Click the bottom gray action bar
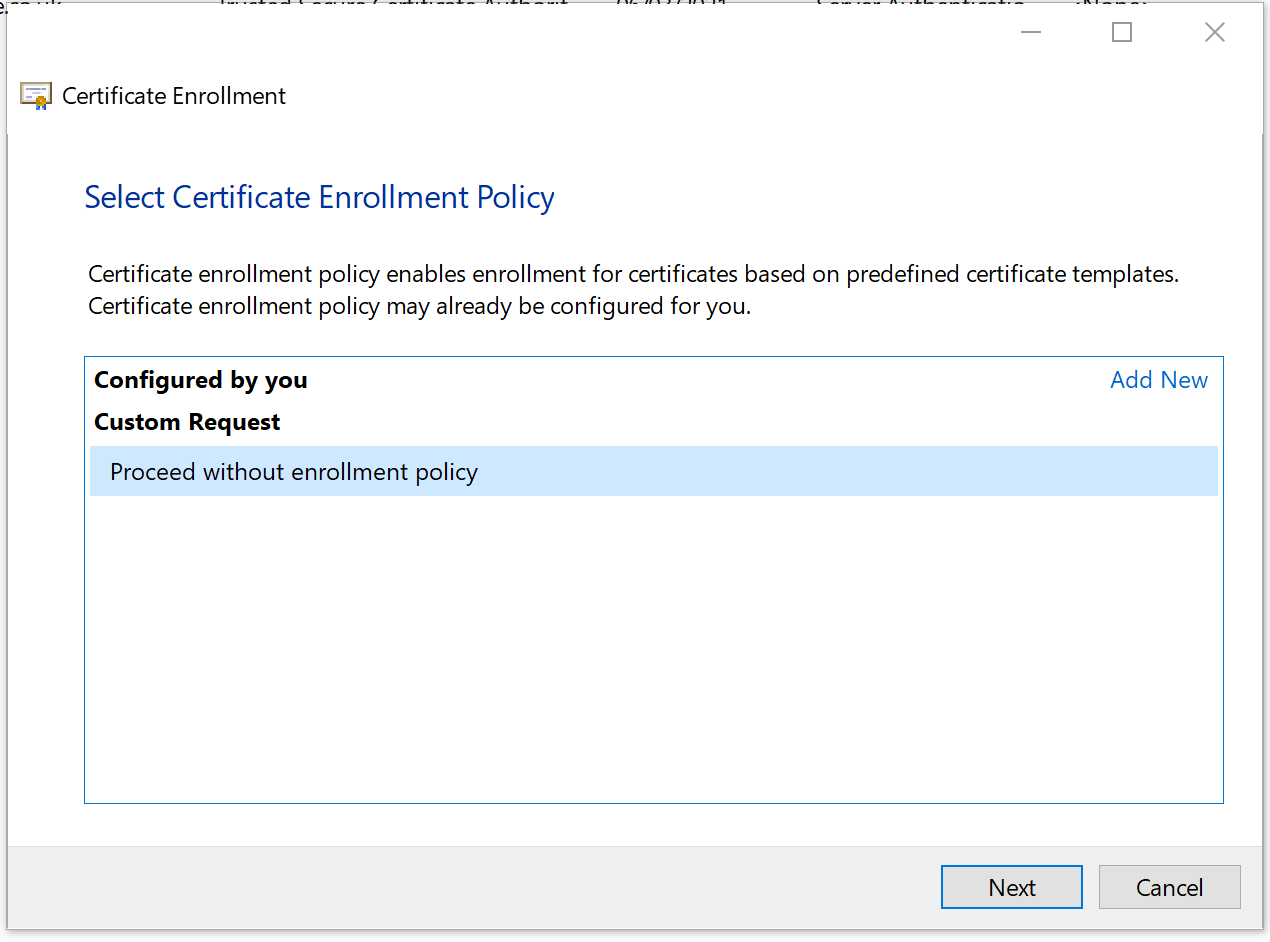Image resolution: width=1270 pixels, height=942 pixels. (x=500, y=887)
